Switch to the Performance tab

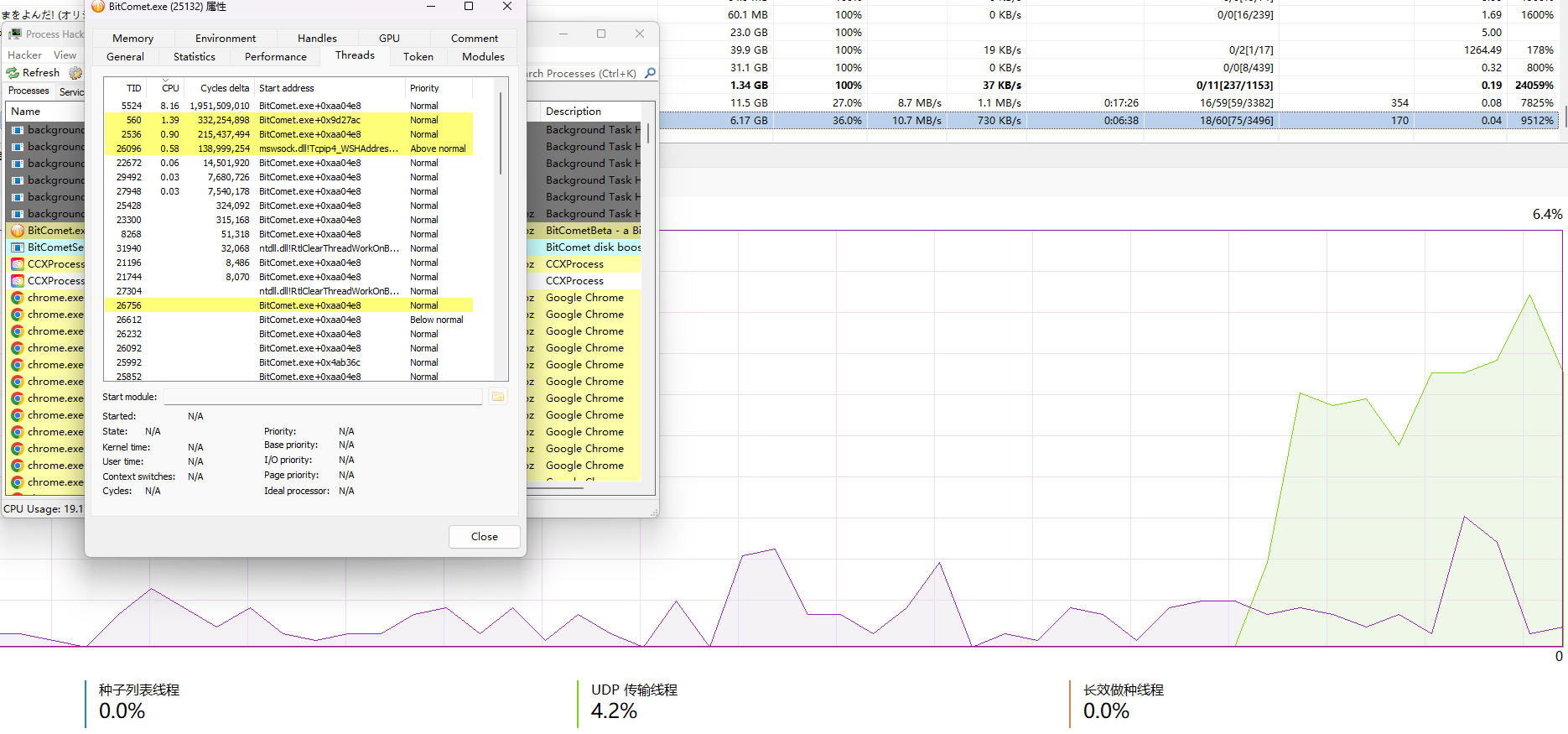(276, 57)
